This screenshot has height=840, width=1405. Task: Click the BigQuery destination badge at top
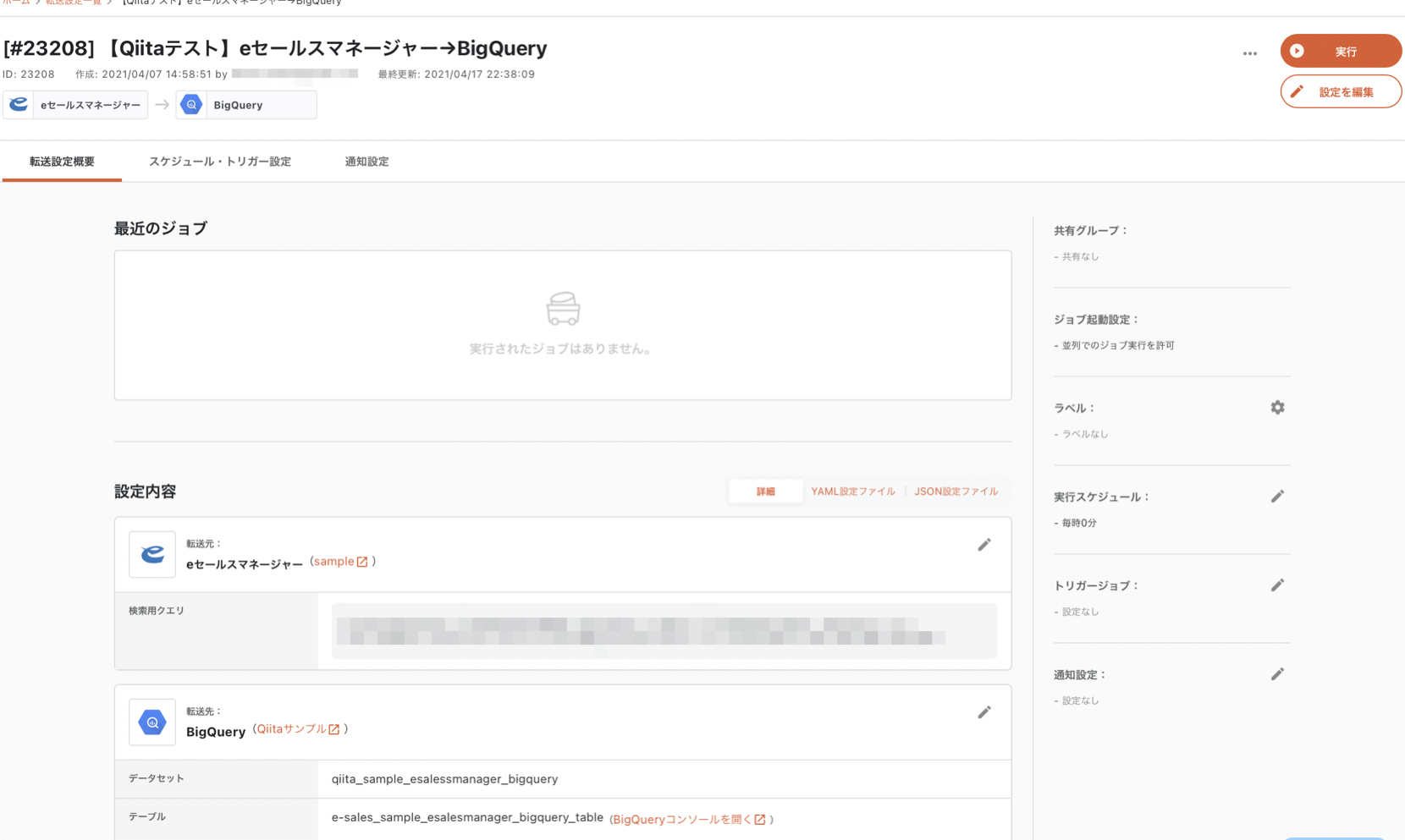pos(246,105)
